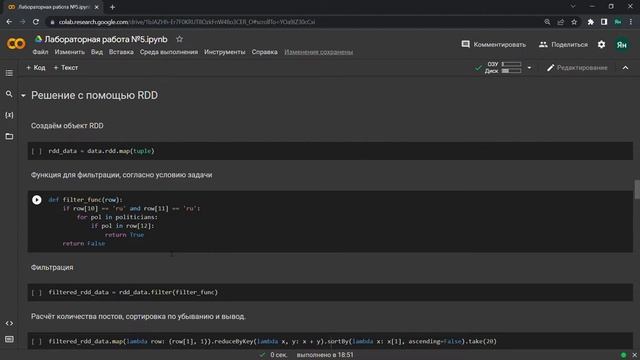This screenshot has height=360, width=640.
Task: Add a code cell with + Код
Action: pos(36,68)
